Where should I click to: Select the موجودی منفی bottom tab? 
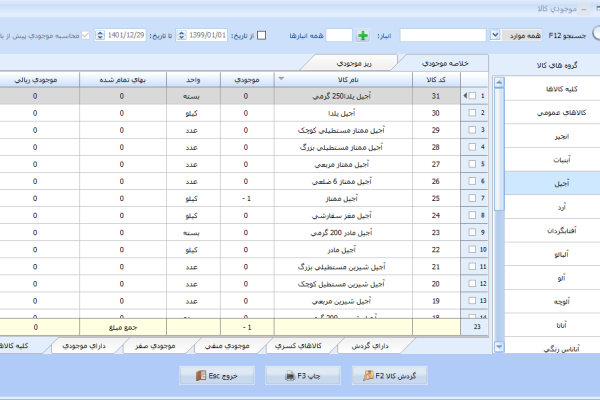(x=227, y=346)
